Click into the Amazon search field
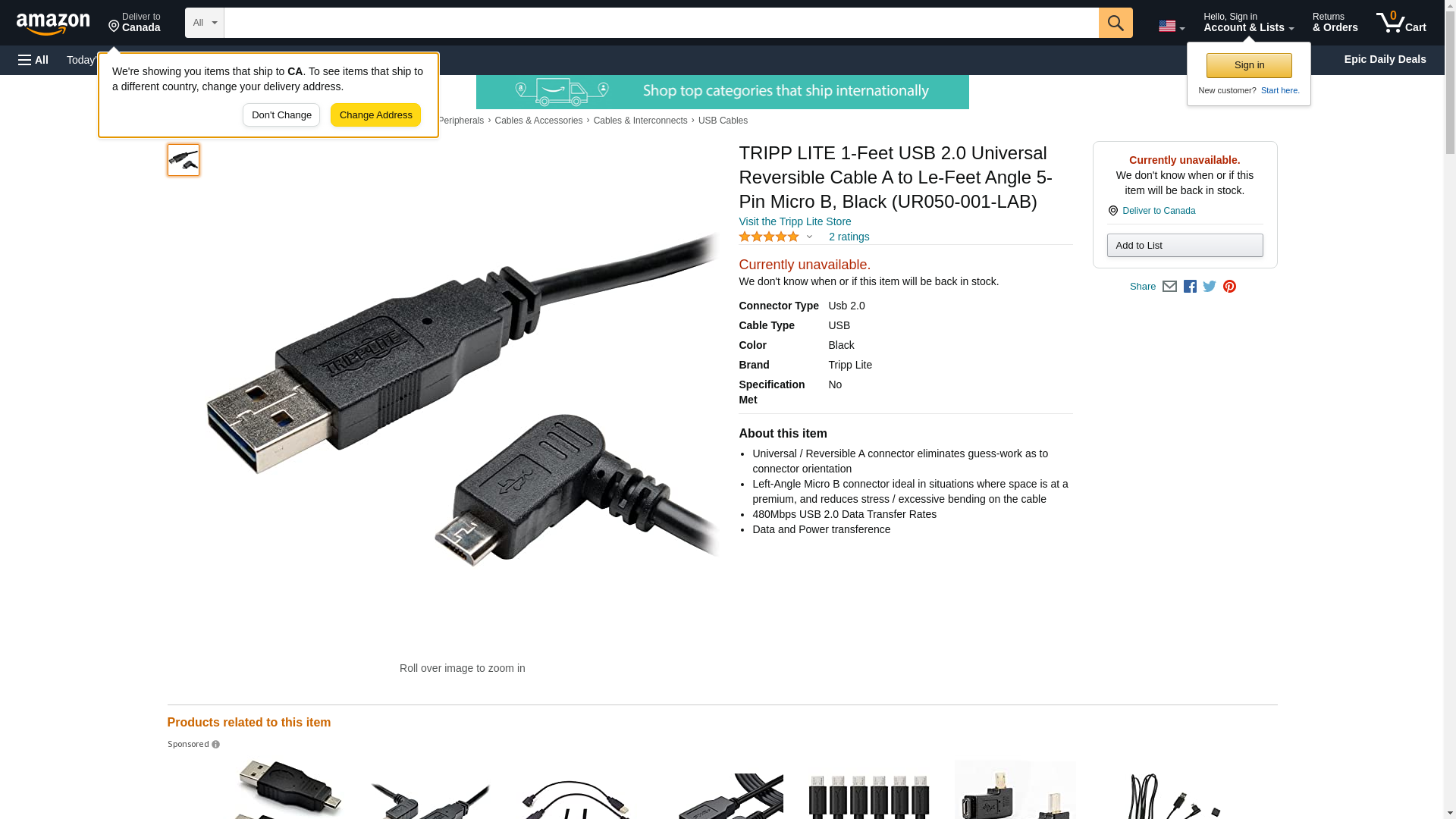Viewport: 1456px width, 819px height. click(661, 23)
